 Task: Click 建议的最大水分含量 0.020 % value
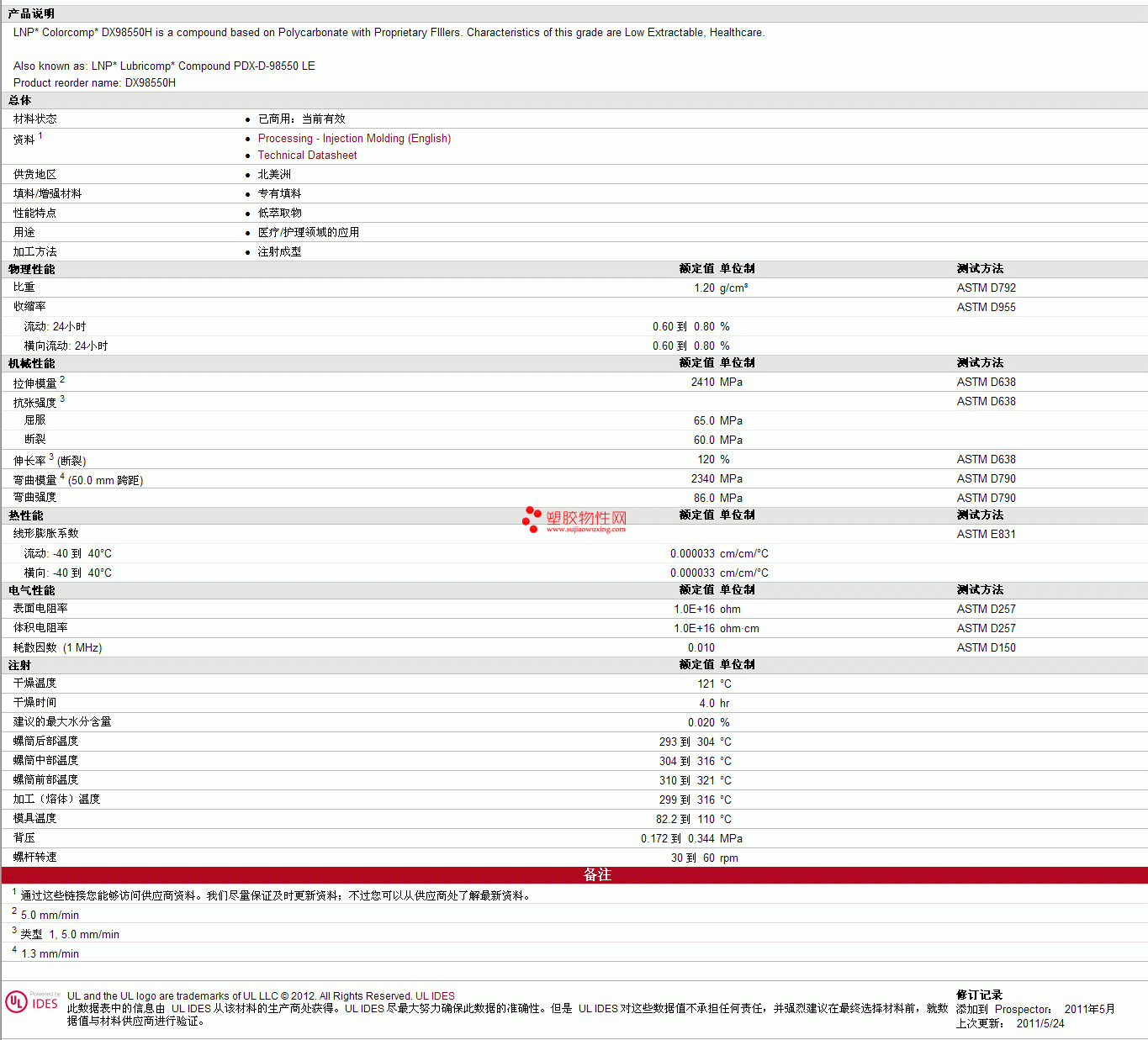click(x=709, y=722)
